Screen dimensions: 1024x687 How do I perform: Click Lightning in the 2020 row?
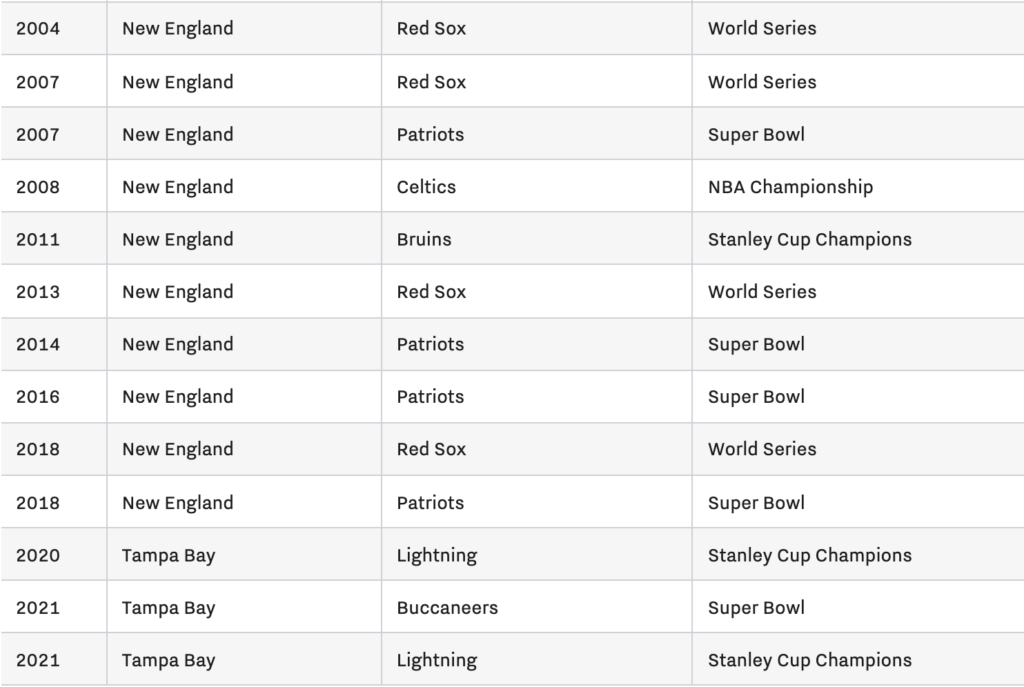tap(536, 555)
